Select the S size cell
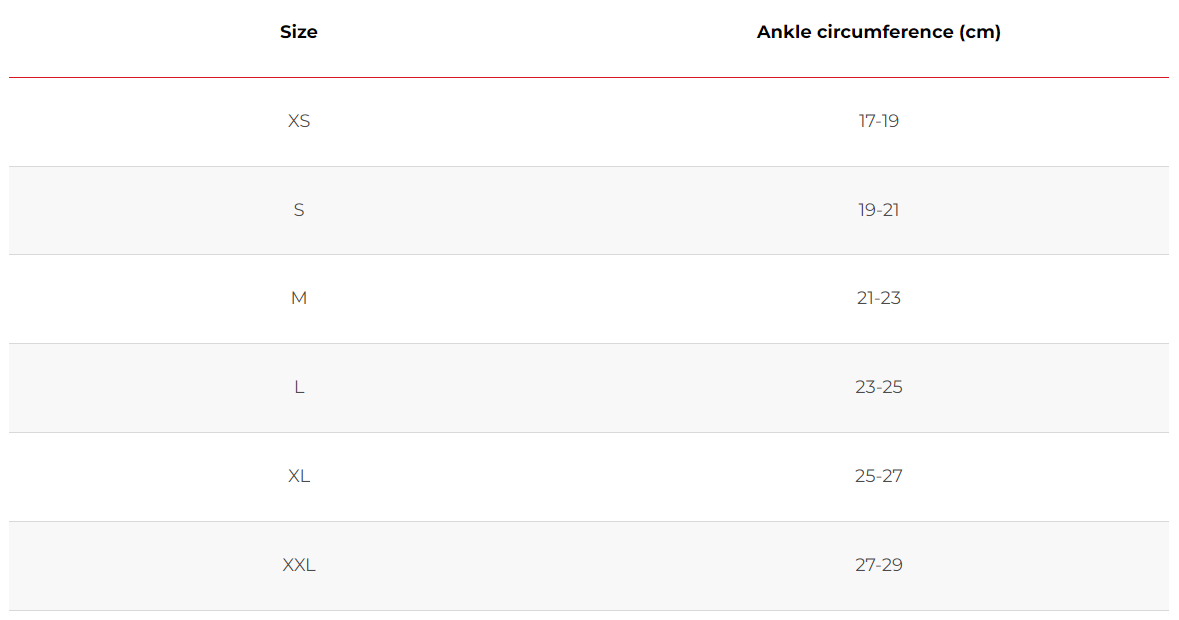The height and width of the screenshot is (620, 1179). click(299, 210)
